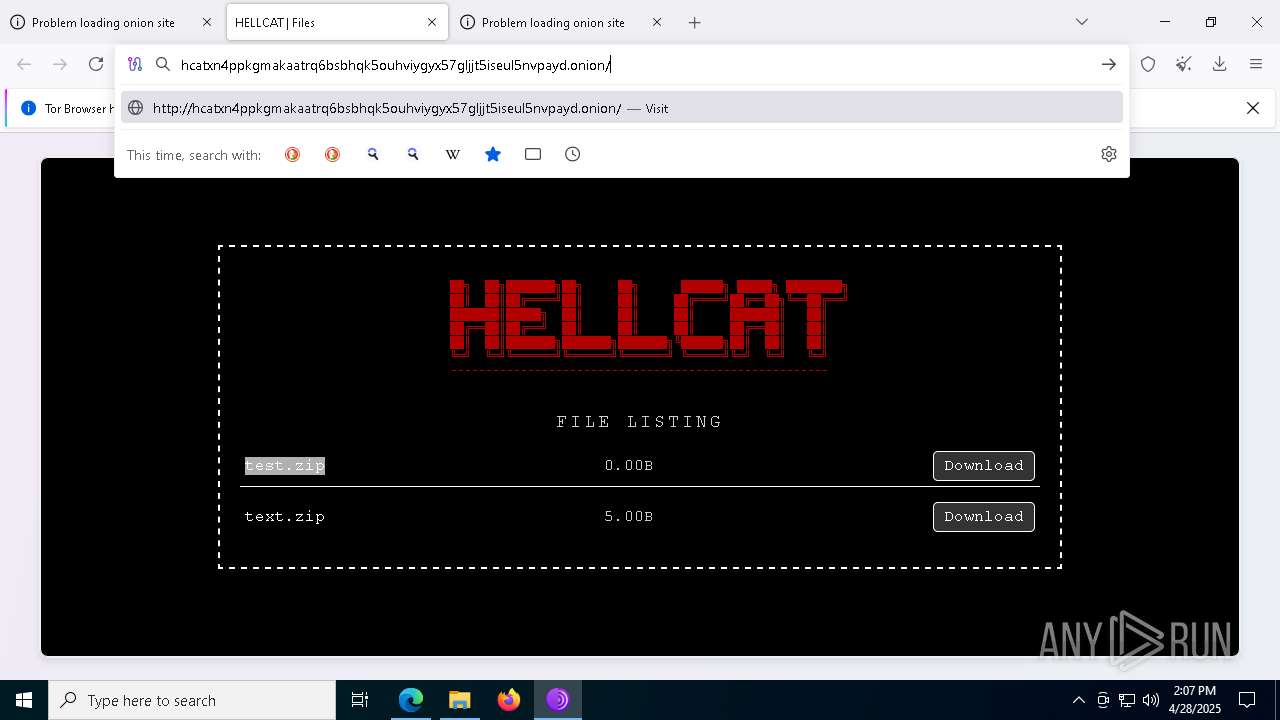Close the last Problem loading onion site tab

[657, 22]
